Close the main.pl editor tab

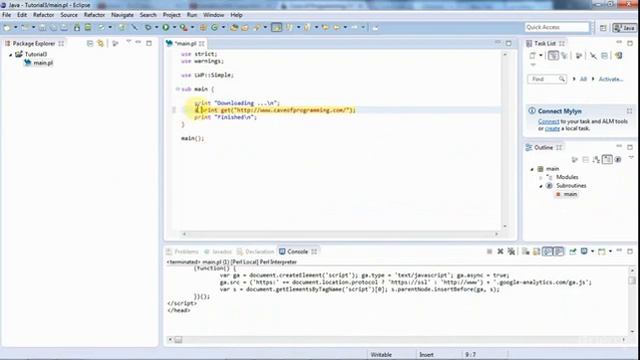tap(202, 43)
